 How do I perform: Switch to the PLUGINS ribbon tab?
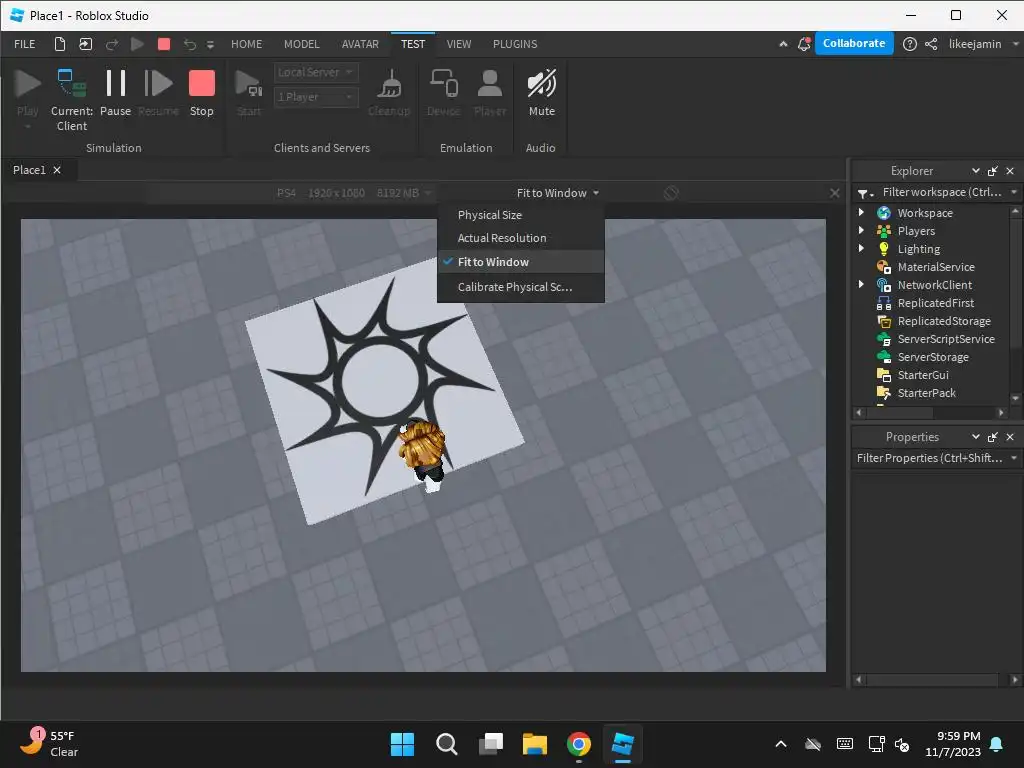515,44
